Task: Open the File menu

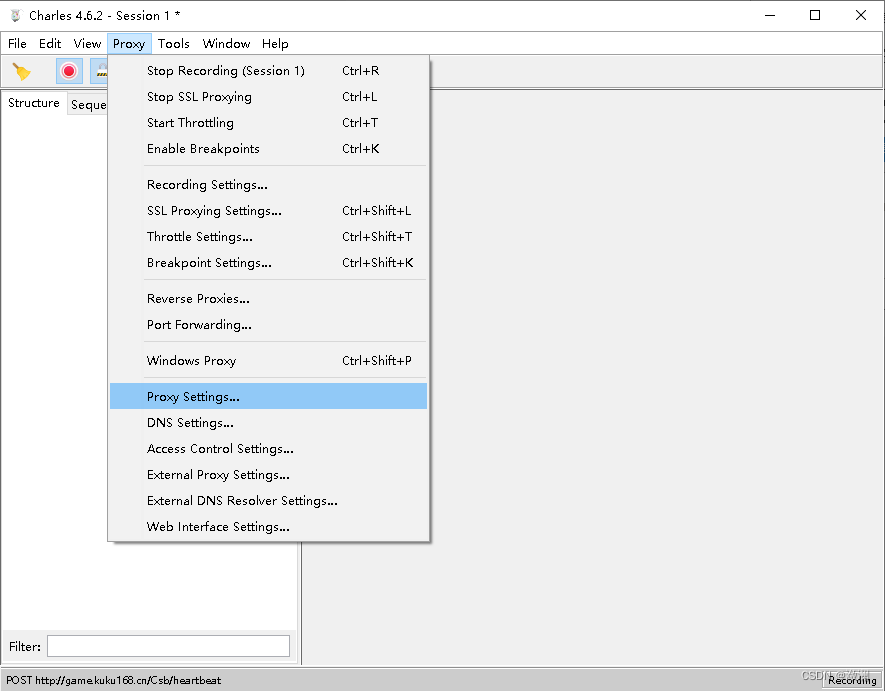Action: click(17, 43)
